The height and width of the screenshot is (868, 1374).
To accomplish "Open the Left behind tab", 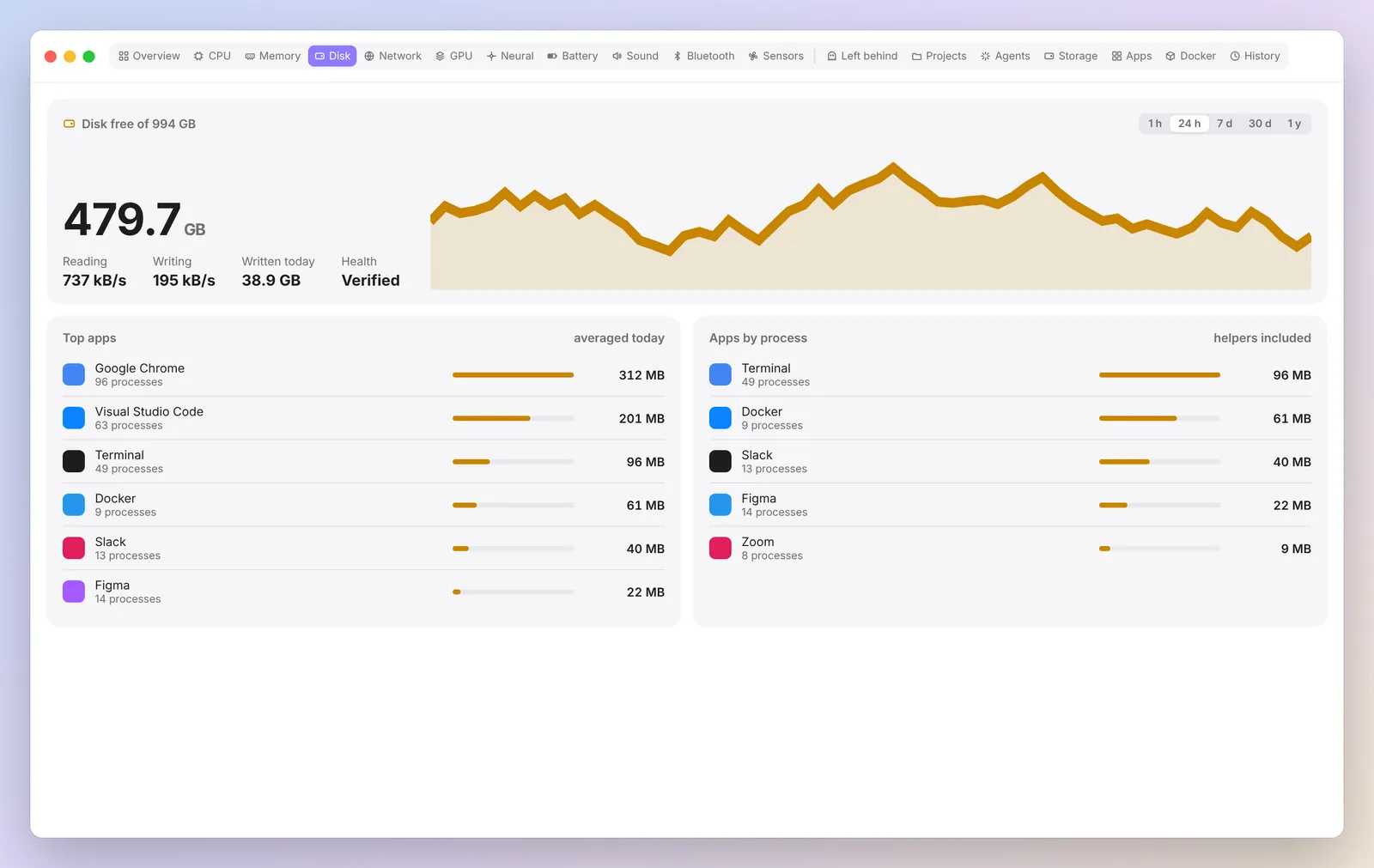I will tap(862, 56).
